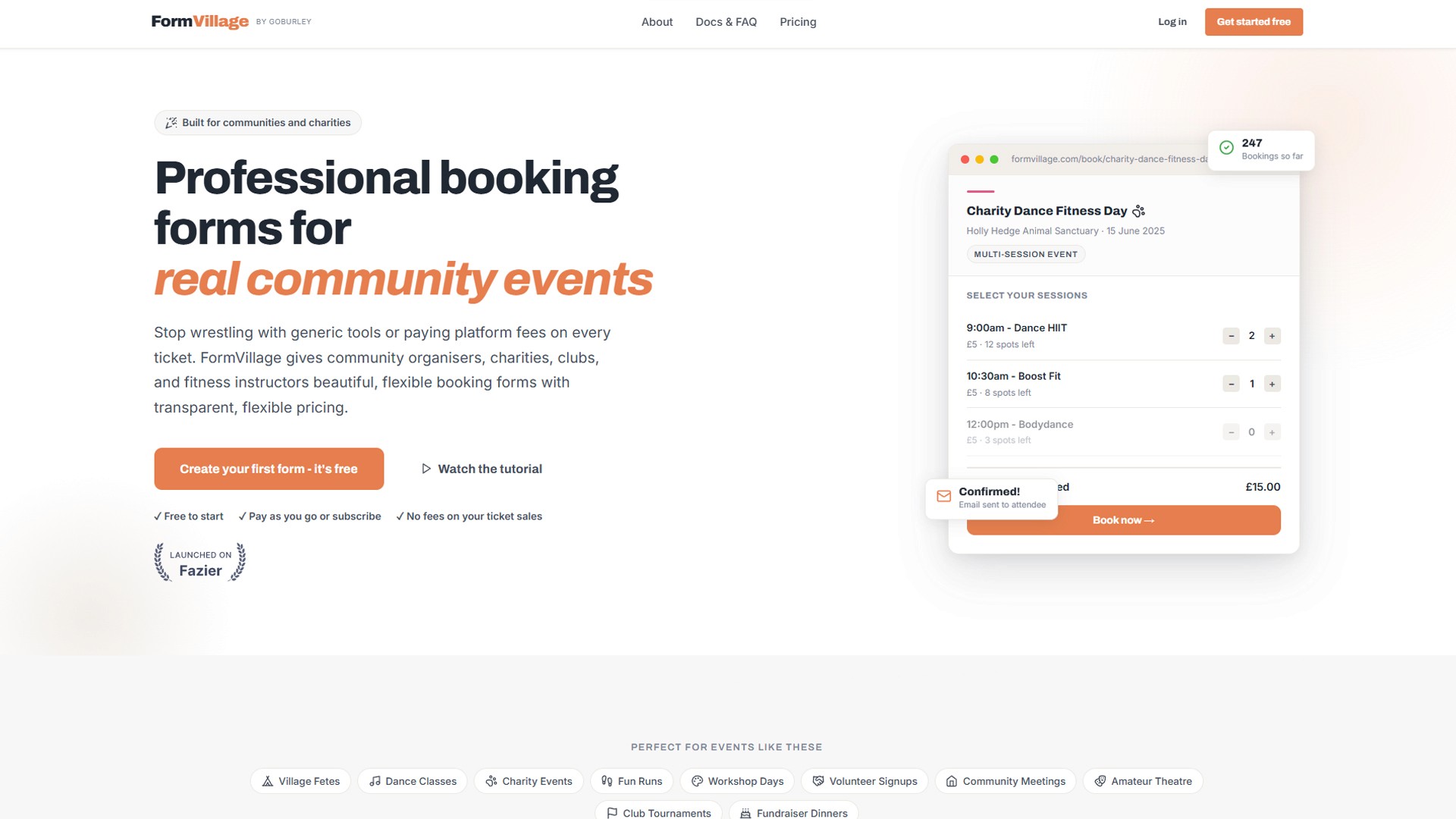
Task: Click the heart-hands icon on Volunteer Signups
Action: [818, 781]
